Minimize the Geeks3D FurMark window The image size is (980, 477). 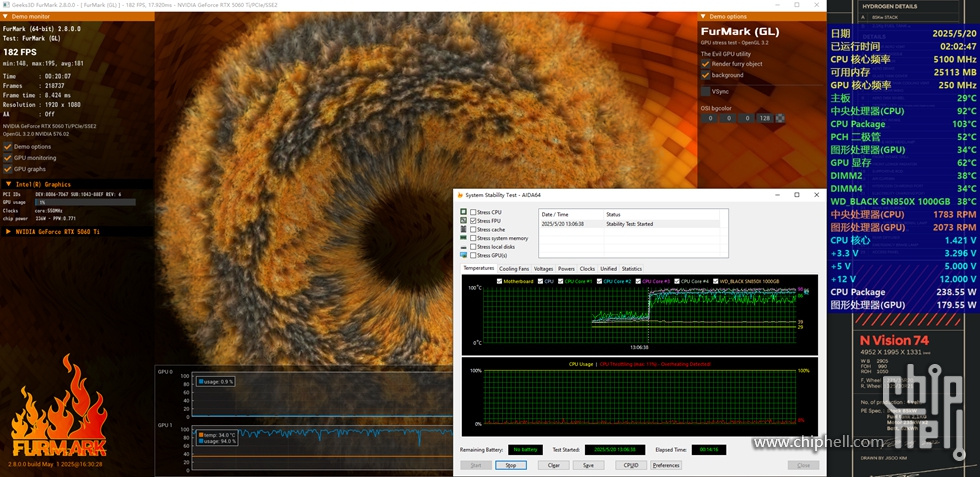tap(777, 5)
